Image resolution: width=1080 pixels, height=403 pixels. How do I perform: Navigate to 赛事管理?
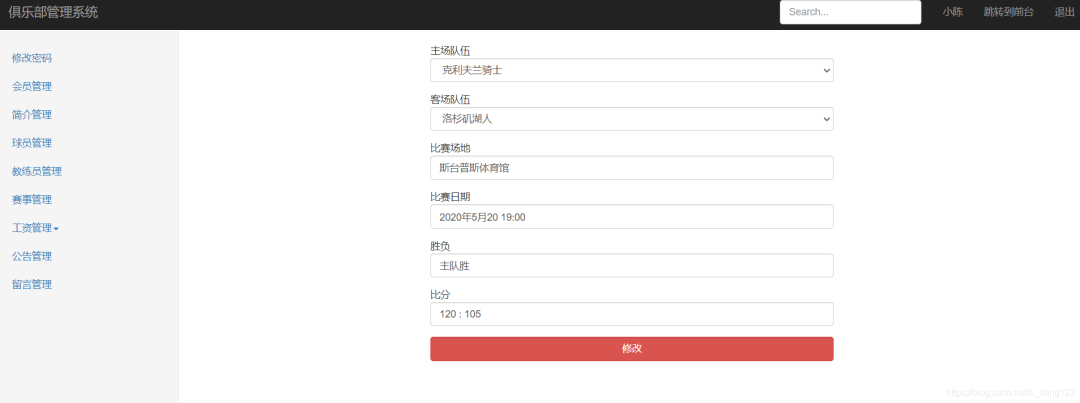32,200
